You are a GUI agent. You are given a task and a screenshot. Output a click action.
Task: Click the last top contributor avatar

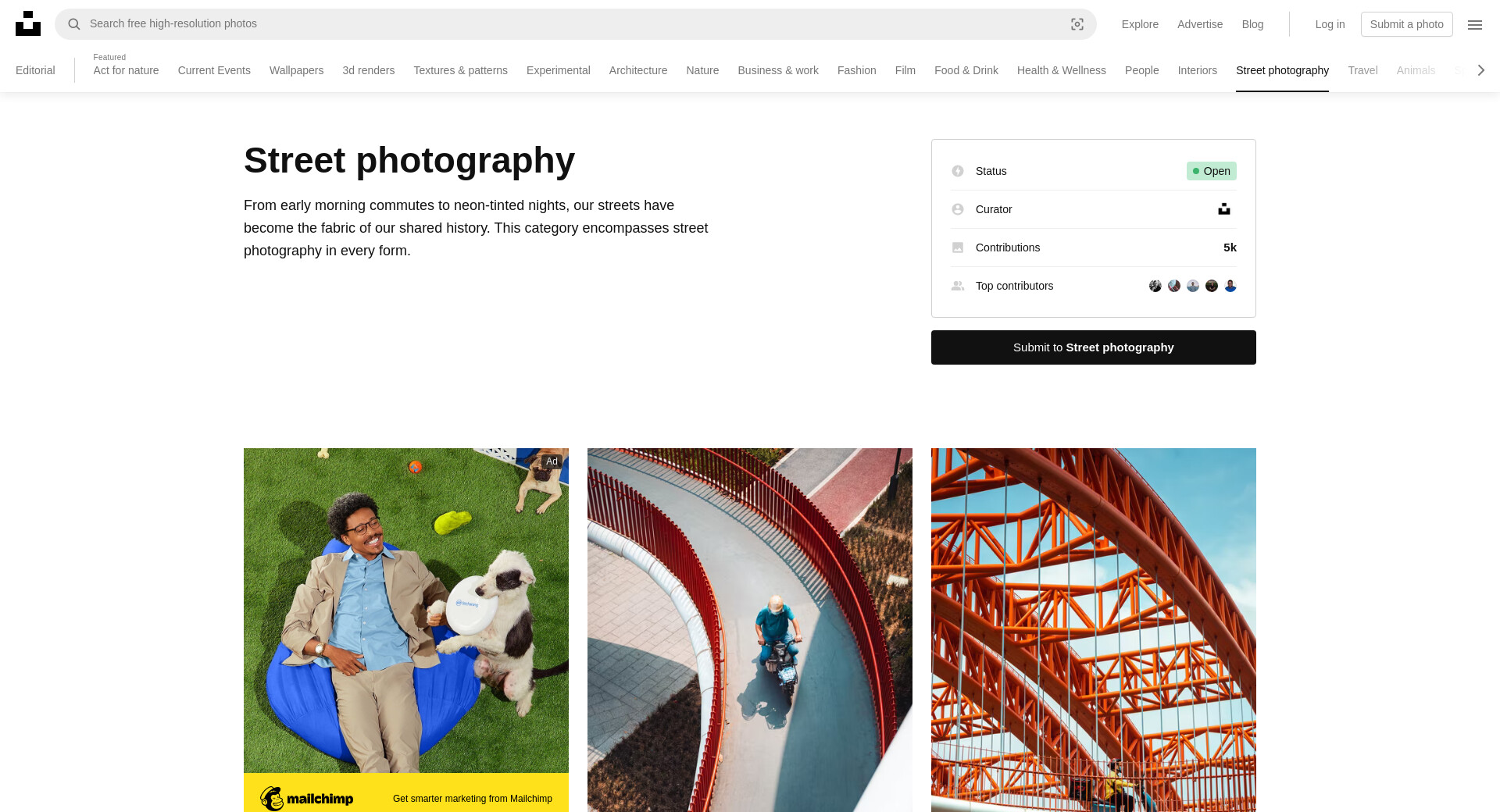[1230, 286]
